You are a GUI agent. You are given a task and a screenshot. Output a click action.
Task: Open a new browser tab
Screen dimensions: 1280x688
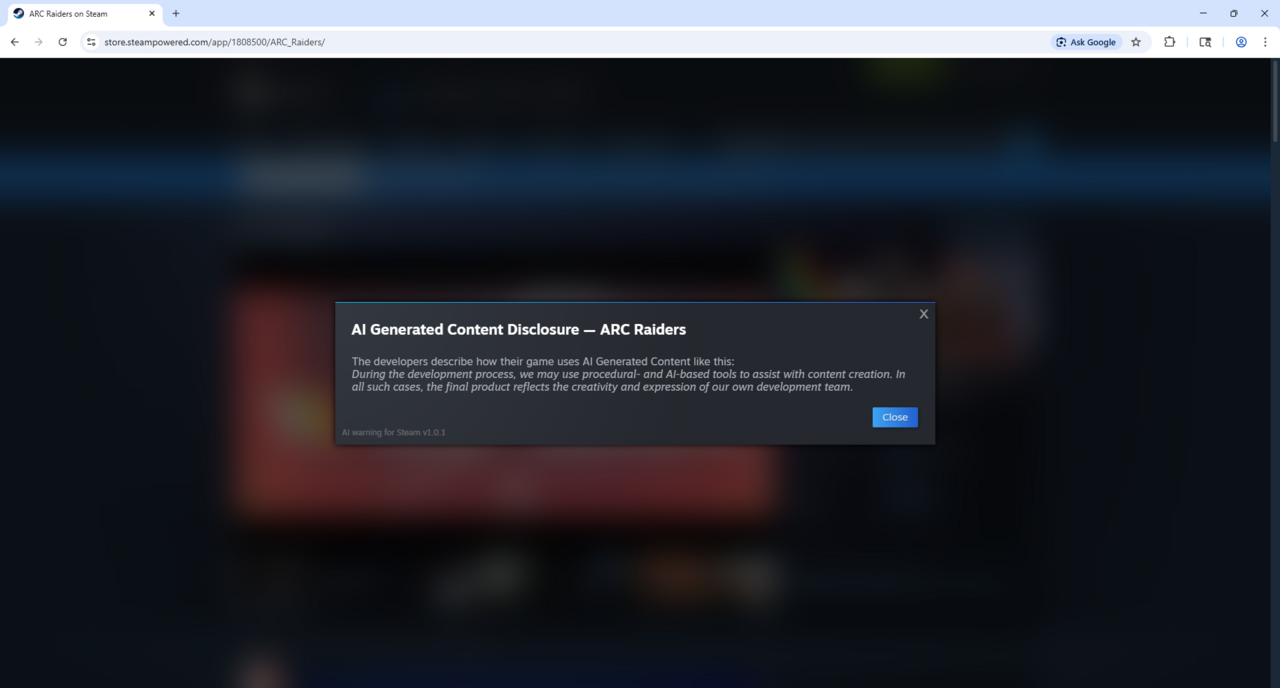point(176,14)
